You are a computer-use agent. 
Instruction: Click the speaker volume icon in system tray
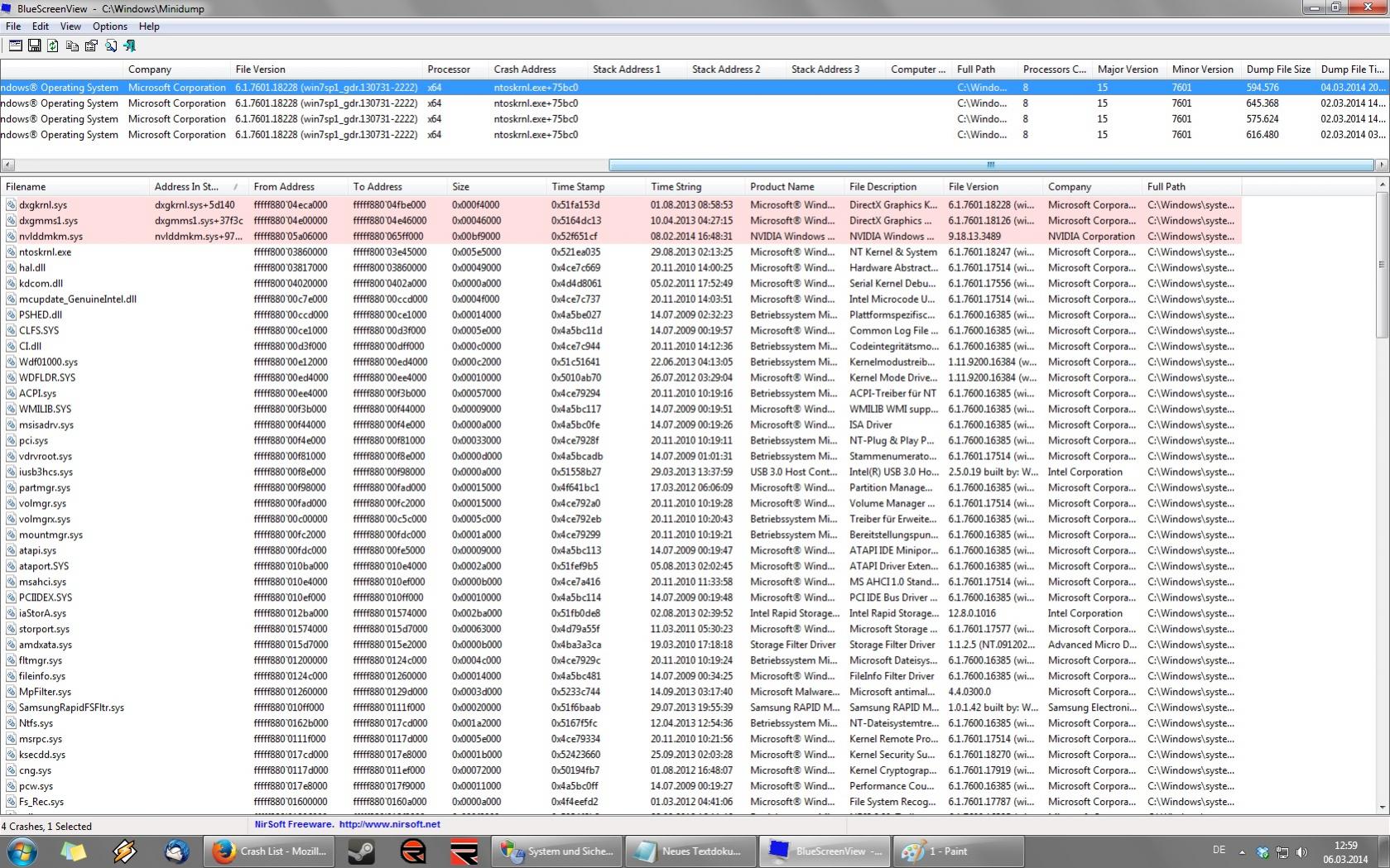click(1302, 851)
